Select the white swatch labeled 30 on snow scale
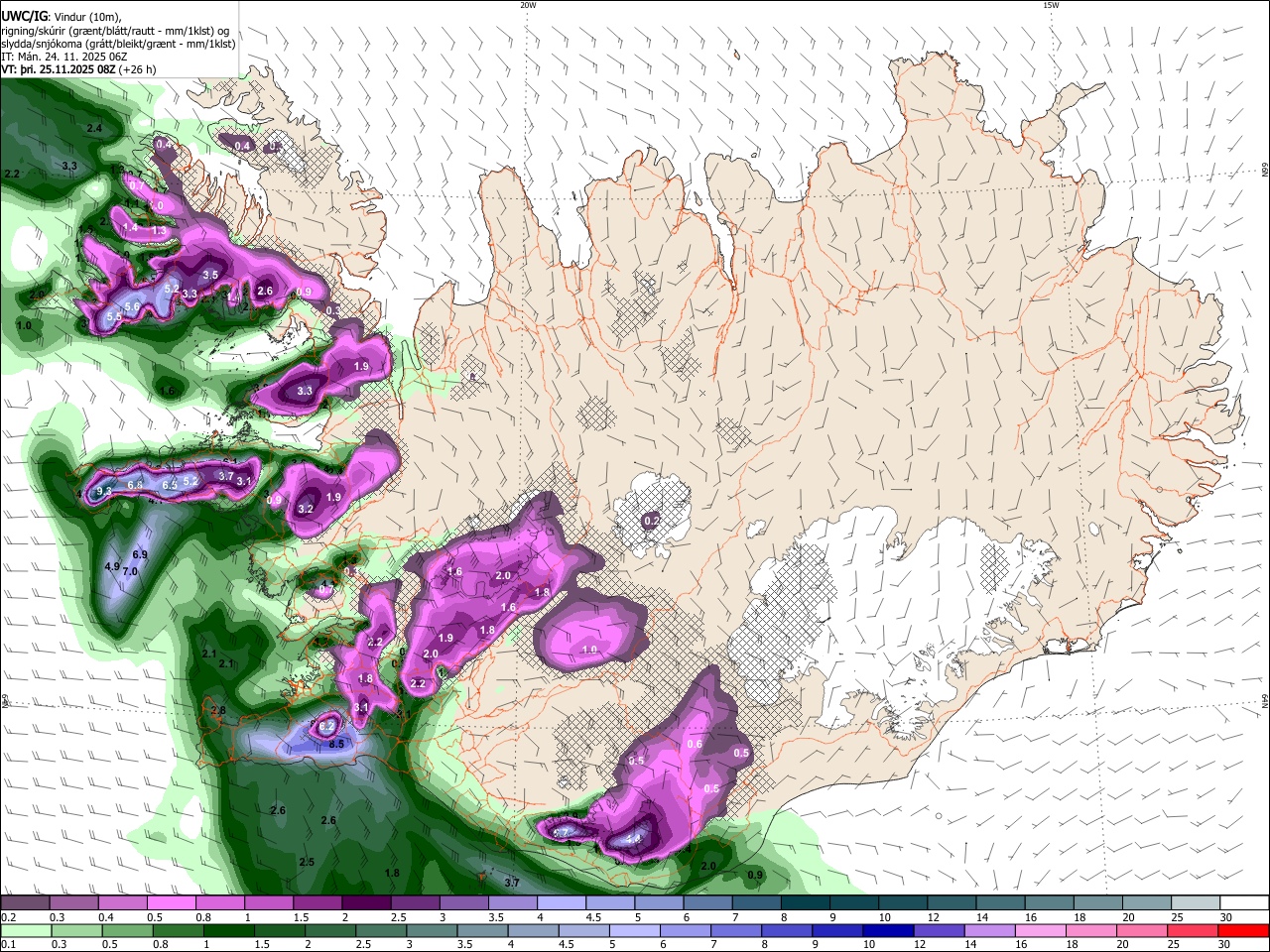This screenshot has width=1270, height=952. click(1242, 902)
